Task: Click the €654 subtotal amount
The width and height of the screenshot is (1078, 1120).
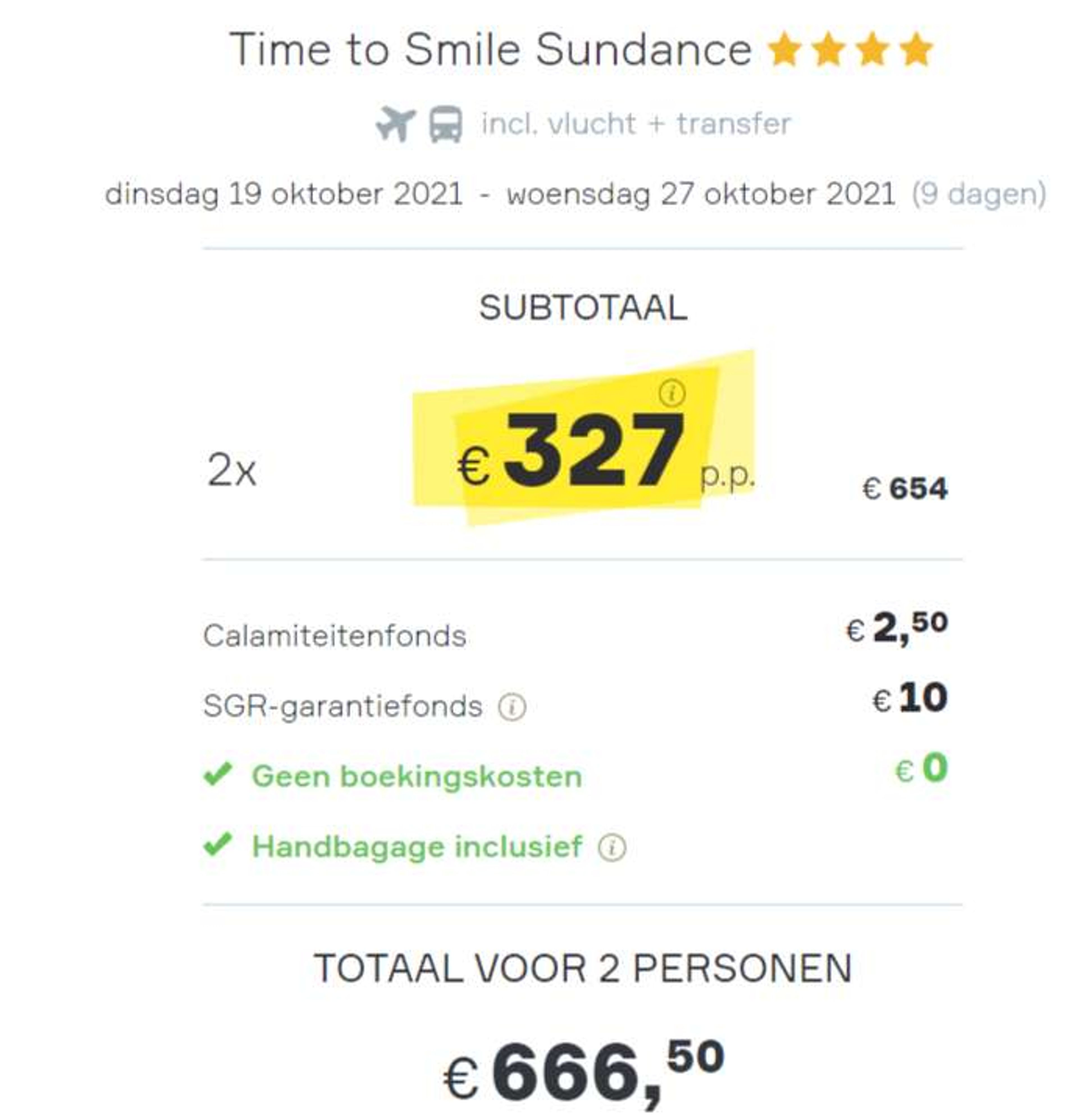Action: (x=905, y=489)
